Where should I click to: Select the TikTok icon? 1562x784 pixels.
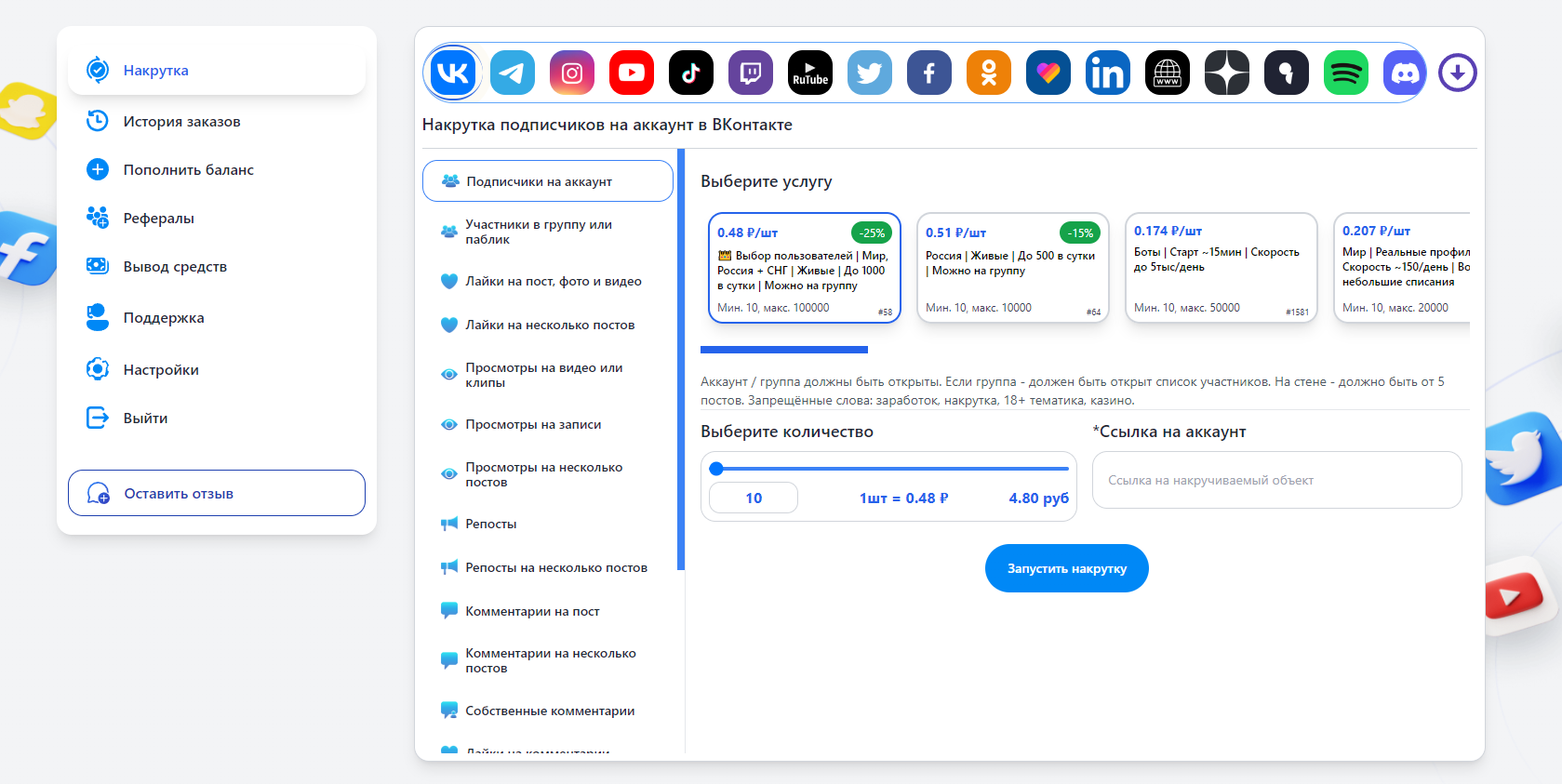691,73
